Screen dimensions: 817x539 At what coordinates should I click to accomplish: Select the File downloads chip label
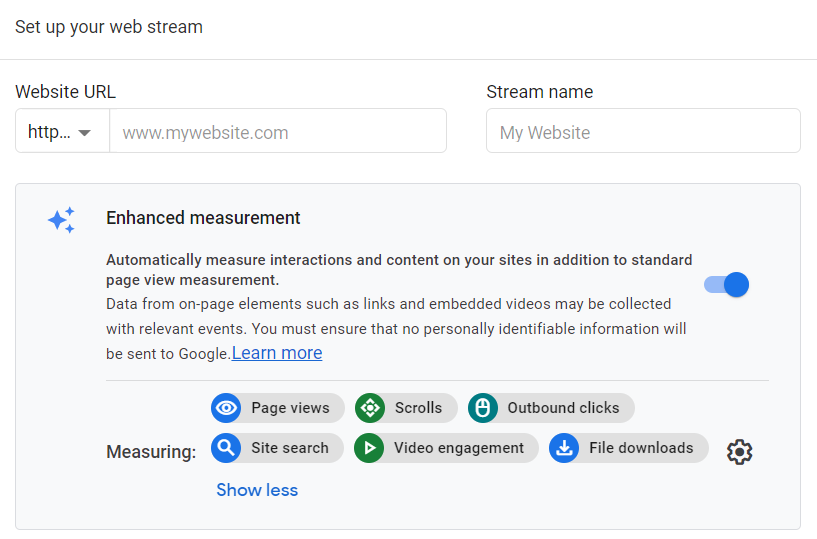pos(641,448)
